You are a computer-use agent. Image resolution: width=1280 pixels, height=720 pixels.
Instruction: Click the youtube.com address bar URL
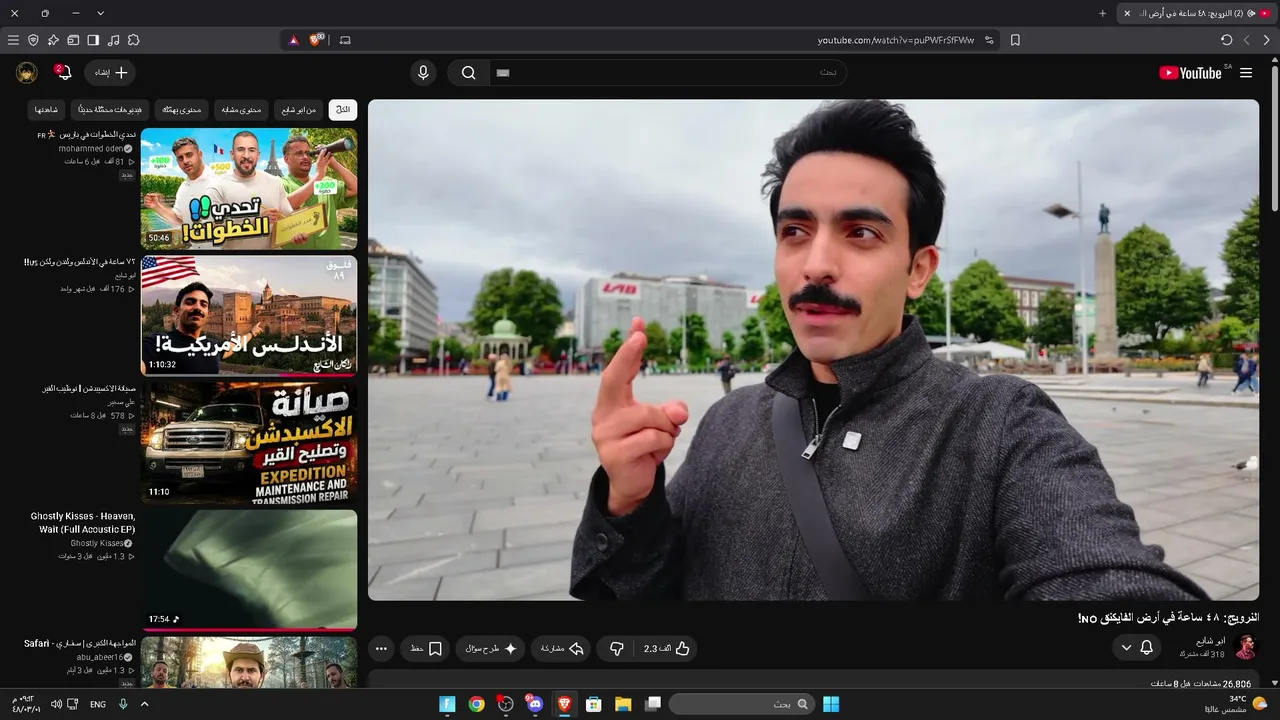click(x=896, y=40)
